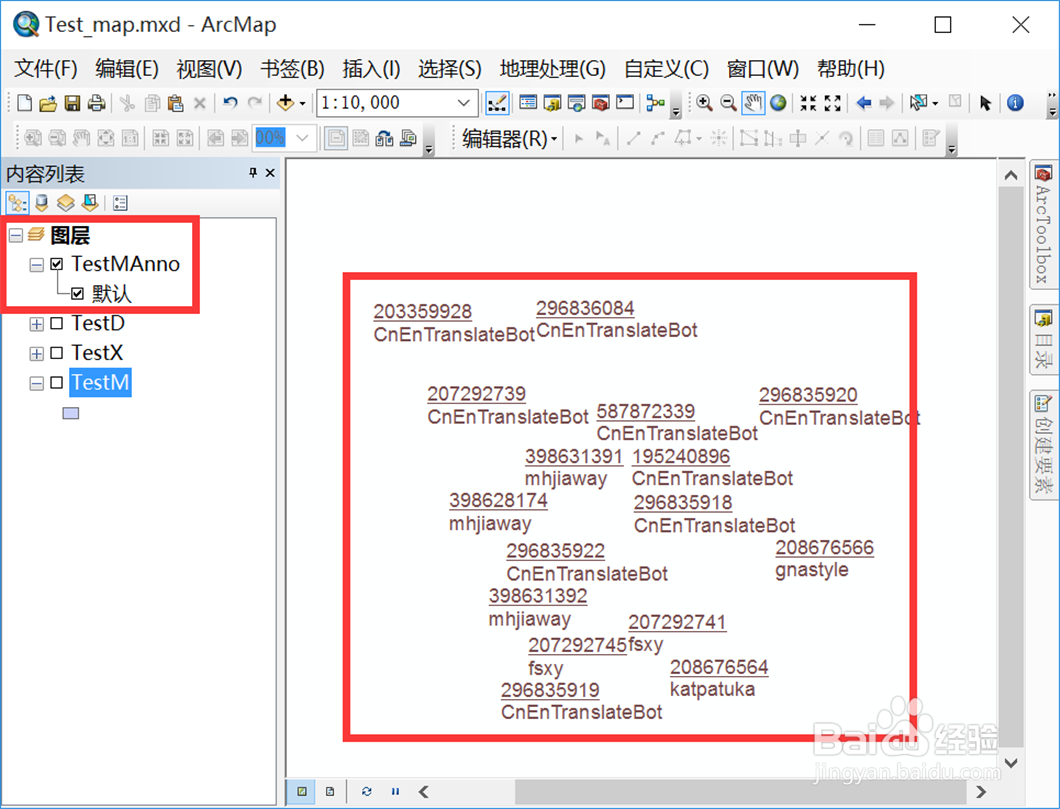
Task: Open the 目录 side tab
Action: click(x=1042, y=339)
